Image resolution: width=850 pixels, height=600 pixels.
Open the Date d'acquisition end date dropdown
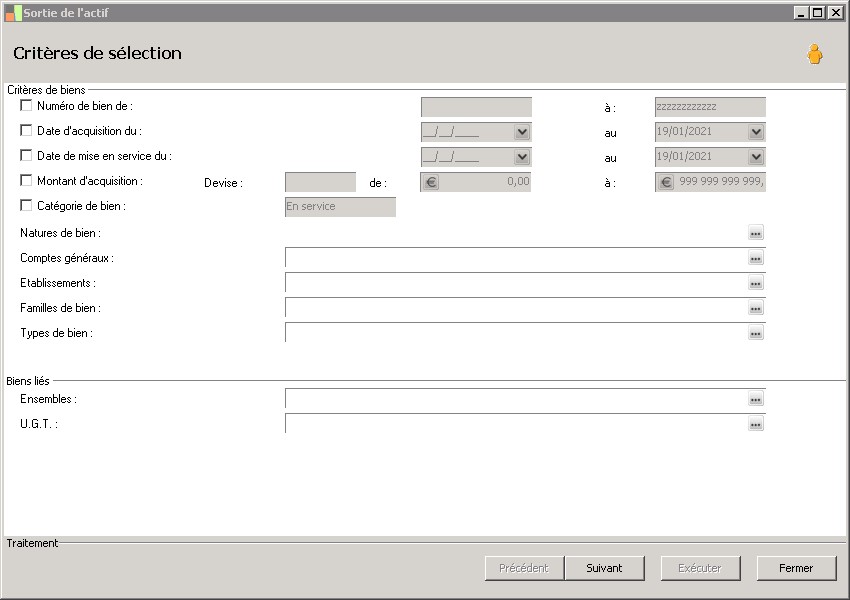pyautogui.click(x=756, y=132)
